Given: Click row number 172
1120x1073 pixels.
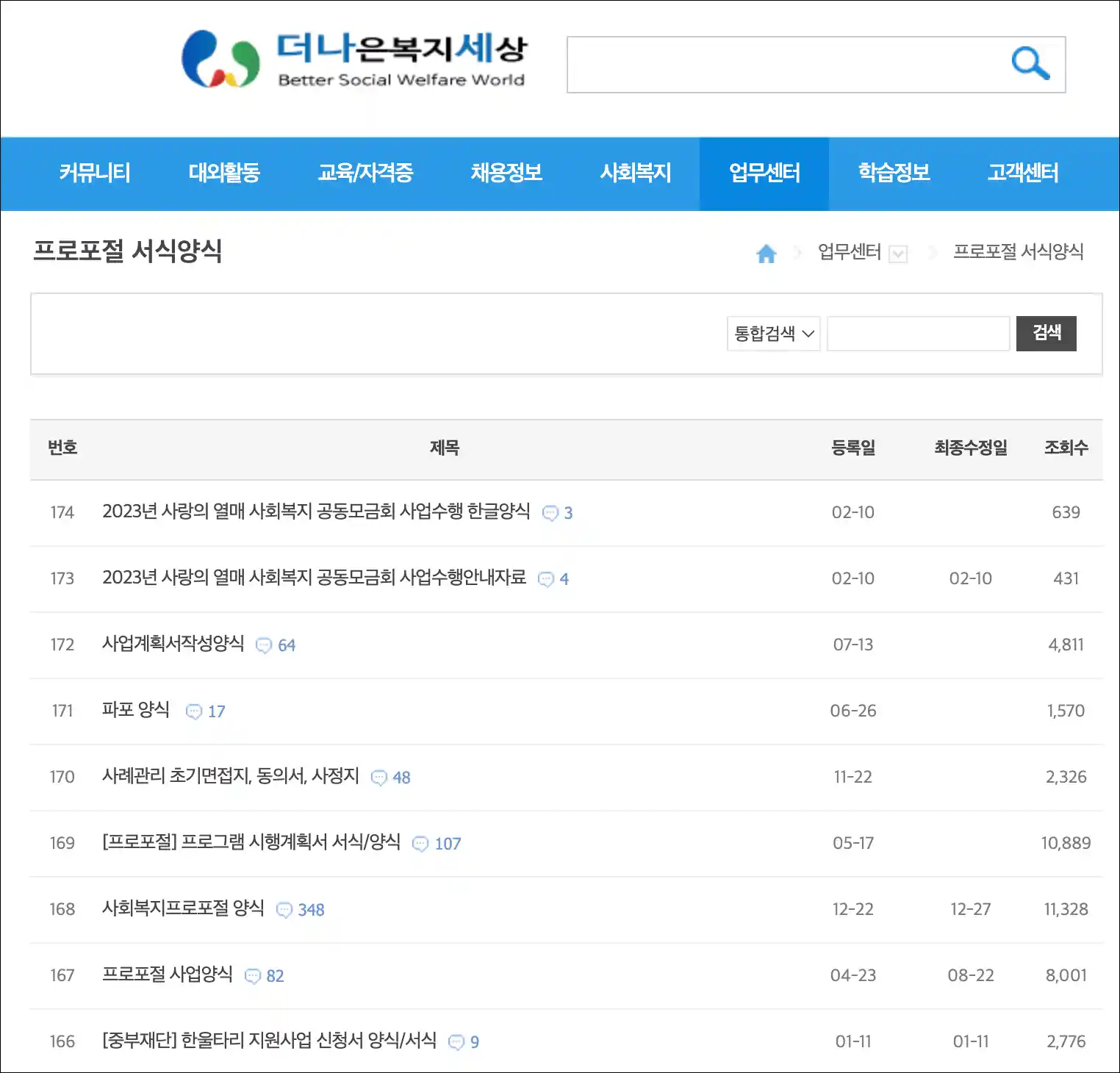Looking at the screenshot, I should [62, 645].
